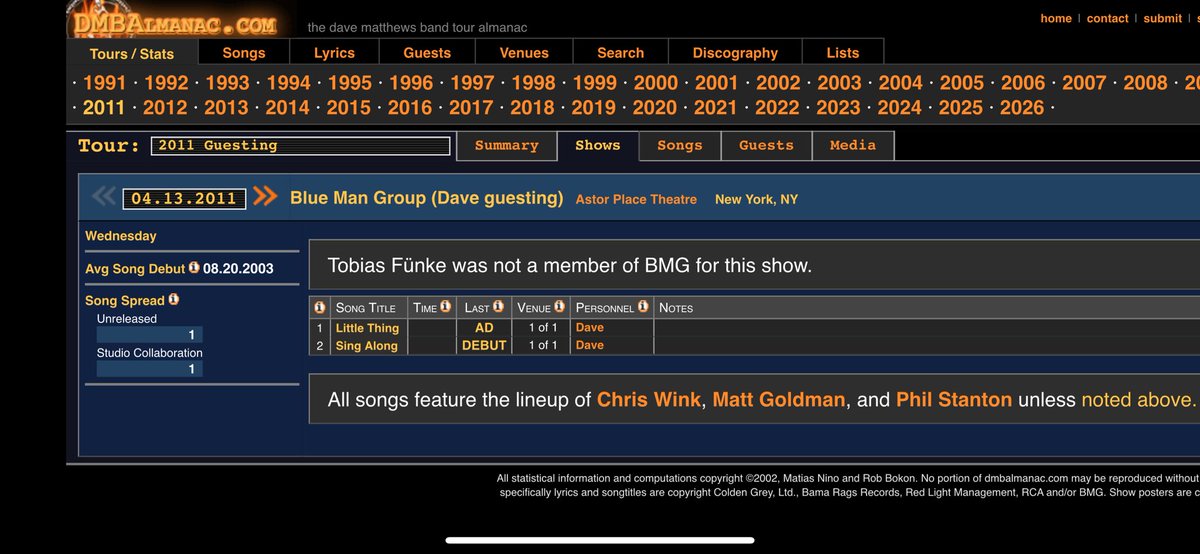Image resolution: width=1200 pixels, height=554 pixels.
Task: Click Dave personnel link in Little Thing row
Action: coord(590,327)
